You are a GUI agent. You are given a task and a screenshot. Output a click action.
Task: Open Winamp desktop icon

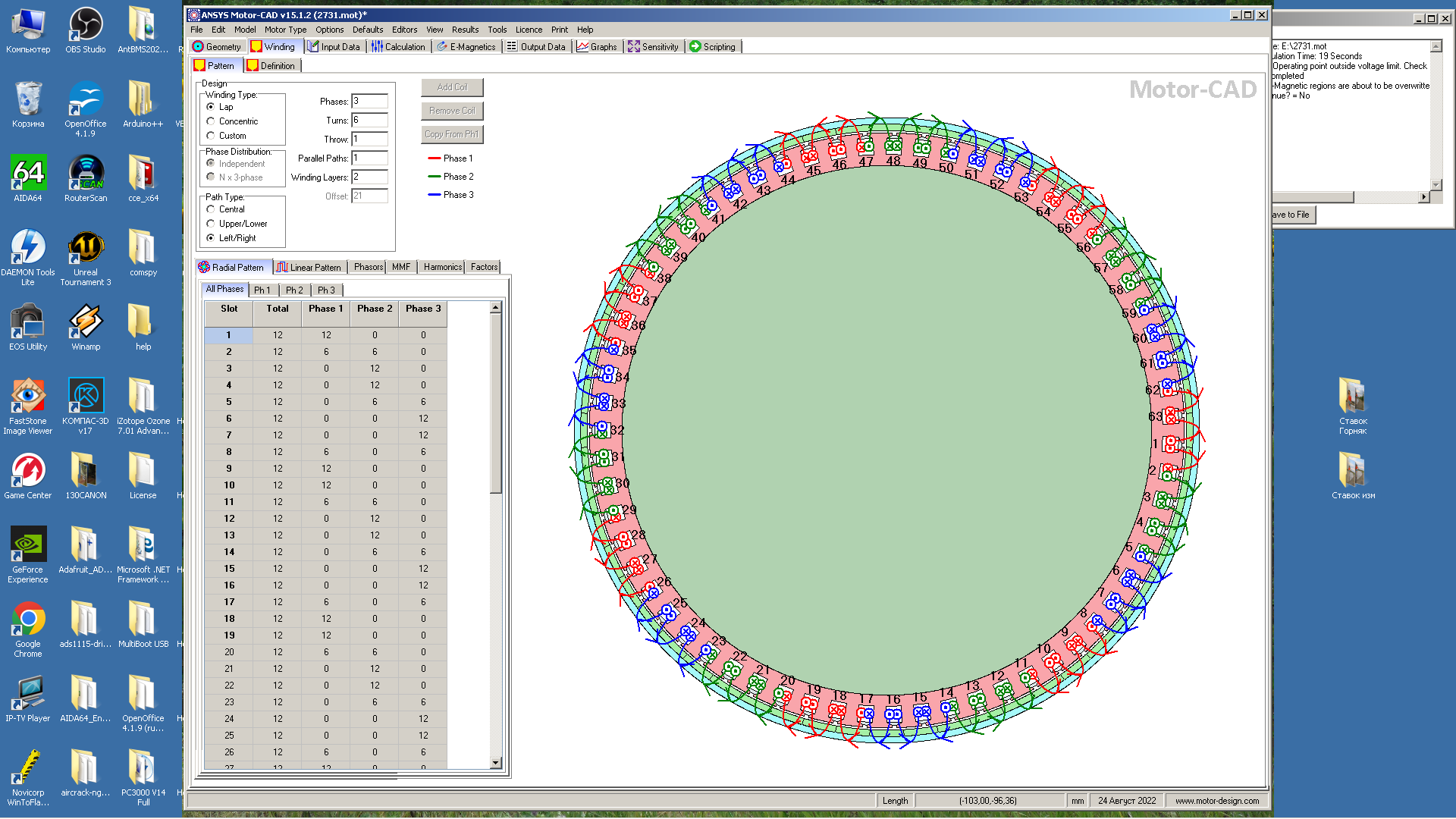pyautogui.click(x=86, y=328)
